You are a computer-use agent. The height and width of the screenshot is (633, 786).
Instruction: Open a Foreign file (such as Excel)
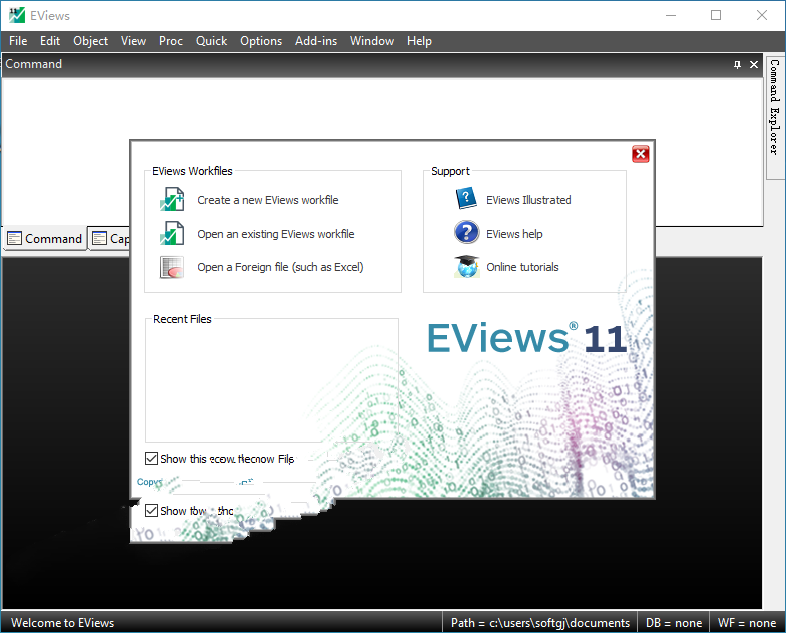tap(280, 267)
